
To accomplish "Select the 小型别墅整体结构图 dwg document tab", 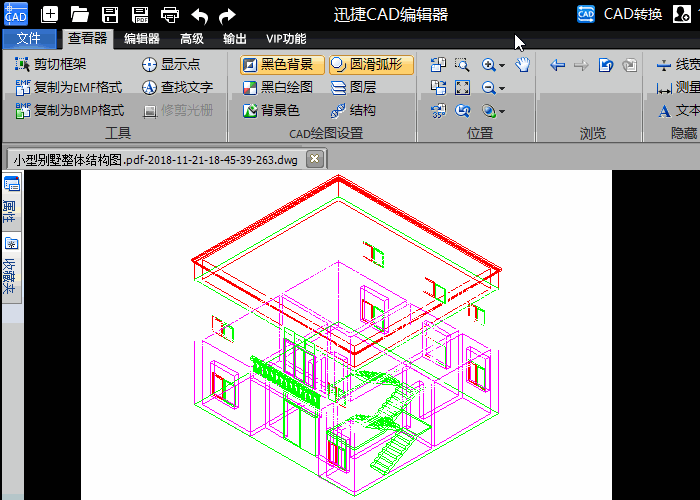I will coord(155,159).
